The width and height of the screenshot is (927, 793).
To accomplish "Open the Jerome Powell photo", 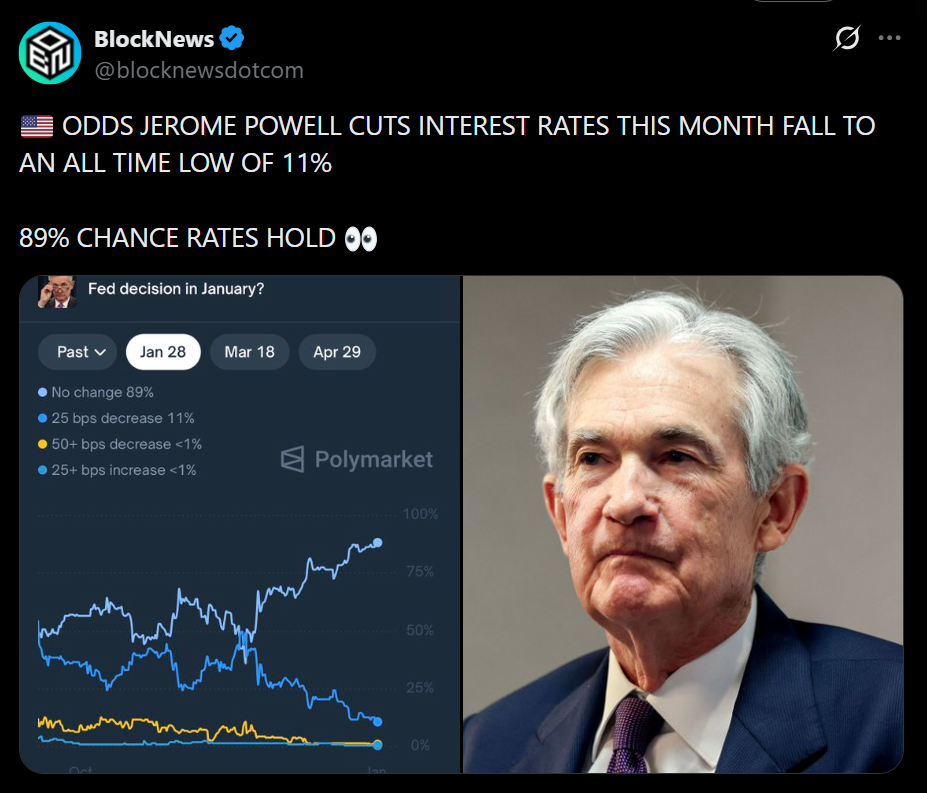I will (x=683, y=525).
